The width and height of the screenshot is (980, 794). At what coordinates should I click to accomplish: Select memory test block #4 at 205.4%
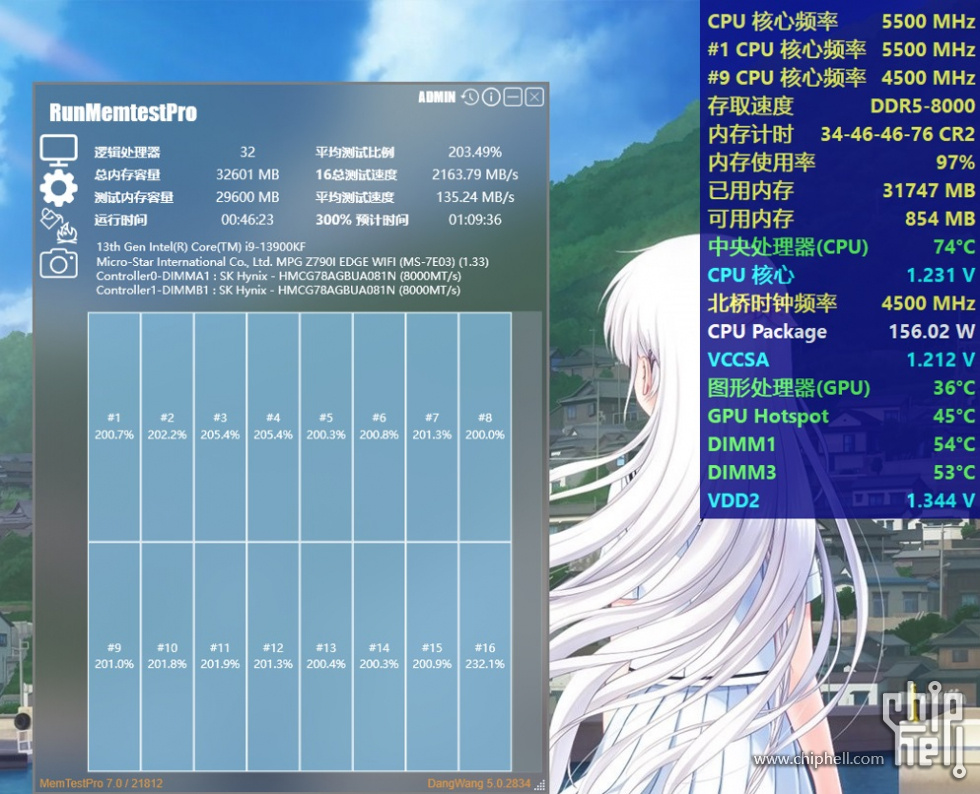point(273,427)
